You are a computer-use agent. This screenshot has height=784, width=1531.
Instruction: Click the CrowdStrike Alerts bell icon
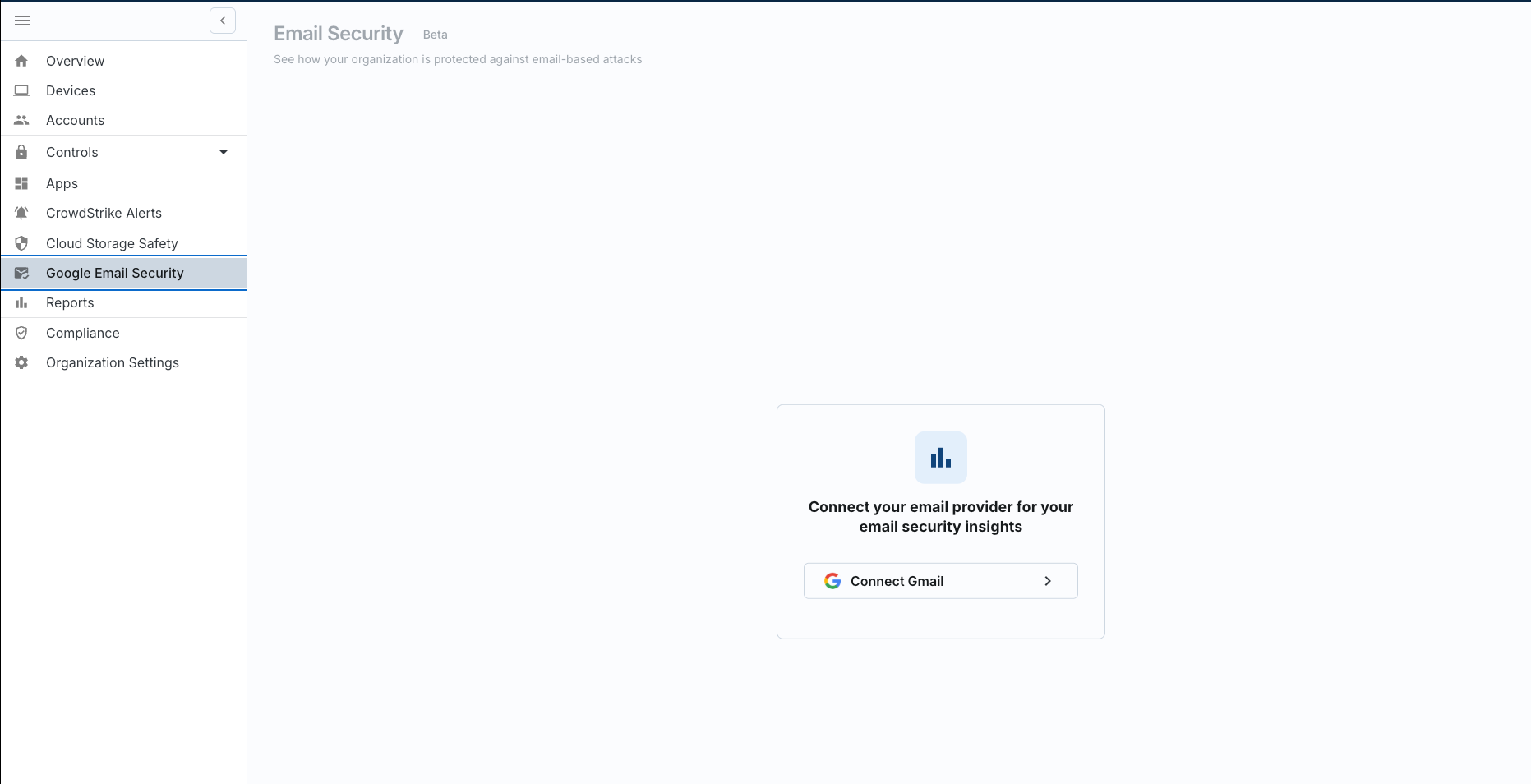tap(21, 213)
